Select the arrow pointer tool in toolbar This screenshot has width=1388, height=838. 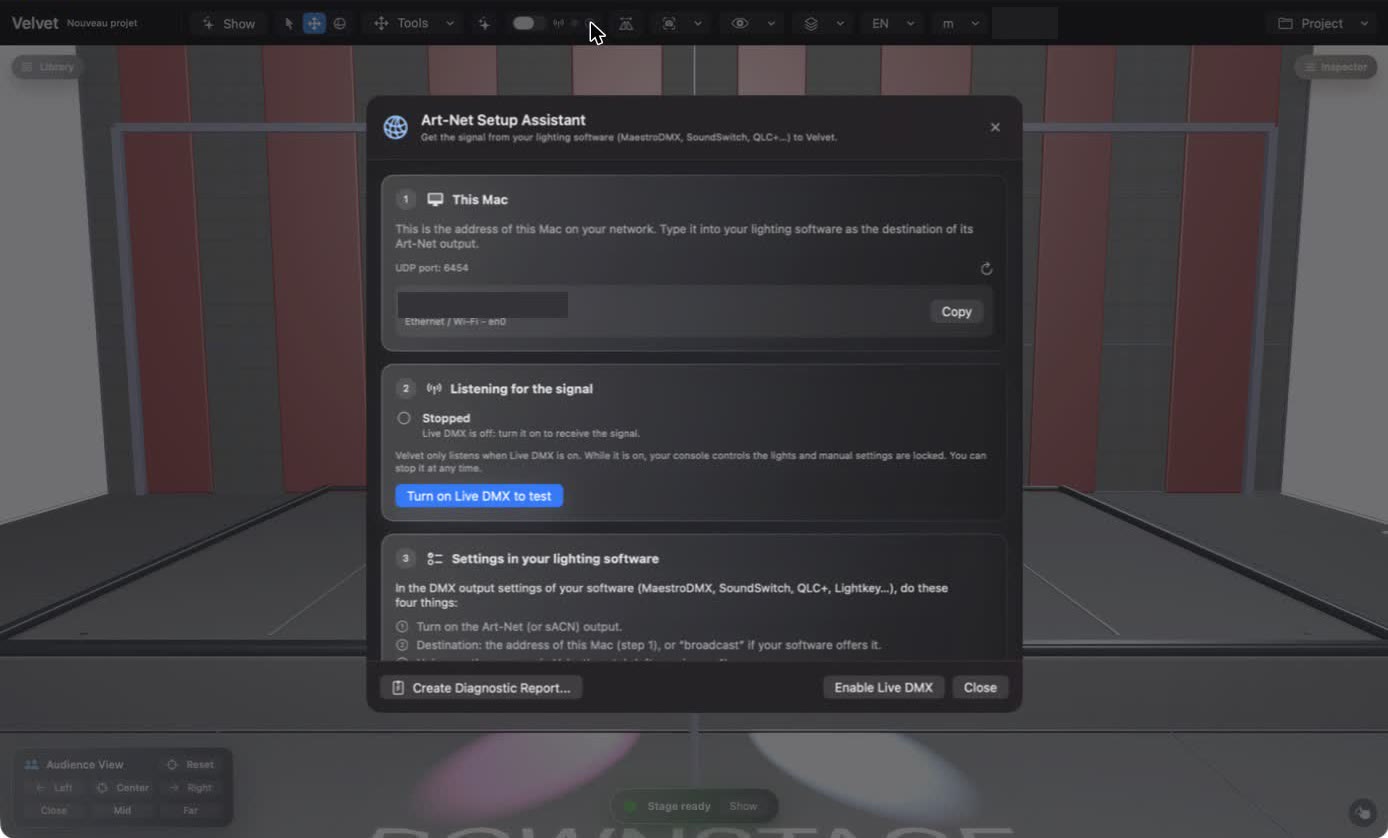[289, 23]
